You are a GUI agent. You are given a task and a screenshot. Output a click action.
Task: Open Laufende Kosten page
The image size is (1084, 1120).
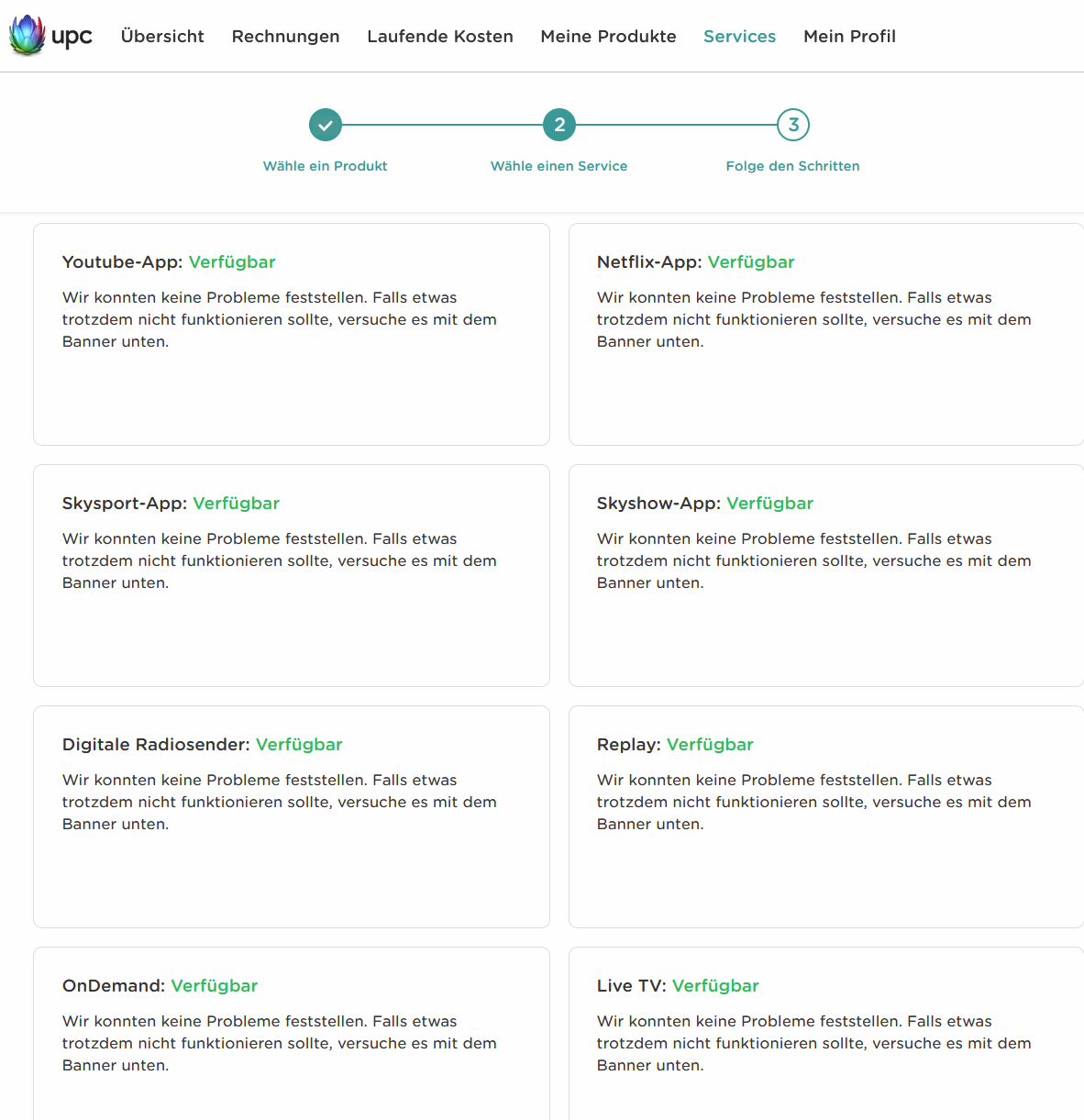(x=440, y=37)
